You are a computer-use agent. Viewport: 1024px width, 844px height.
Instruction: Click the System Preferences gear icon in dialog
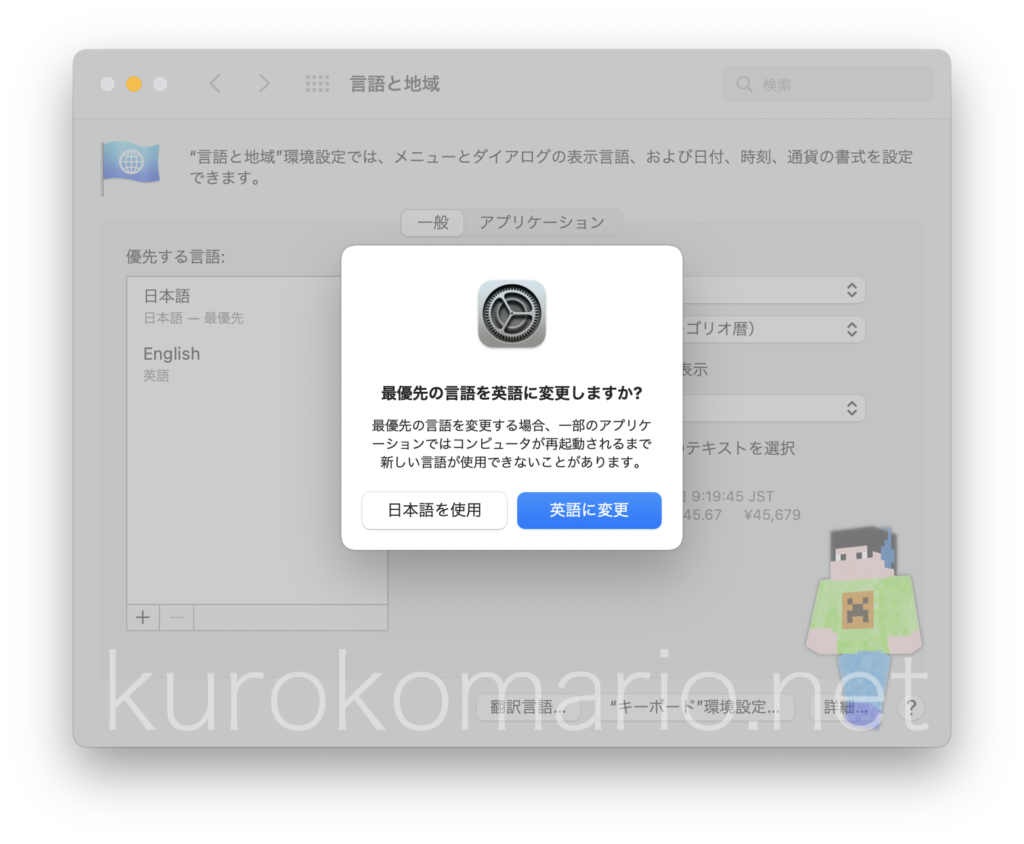coord(512,314)
